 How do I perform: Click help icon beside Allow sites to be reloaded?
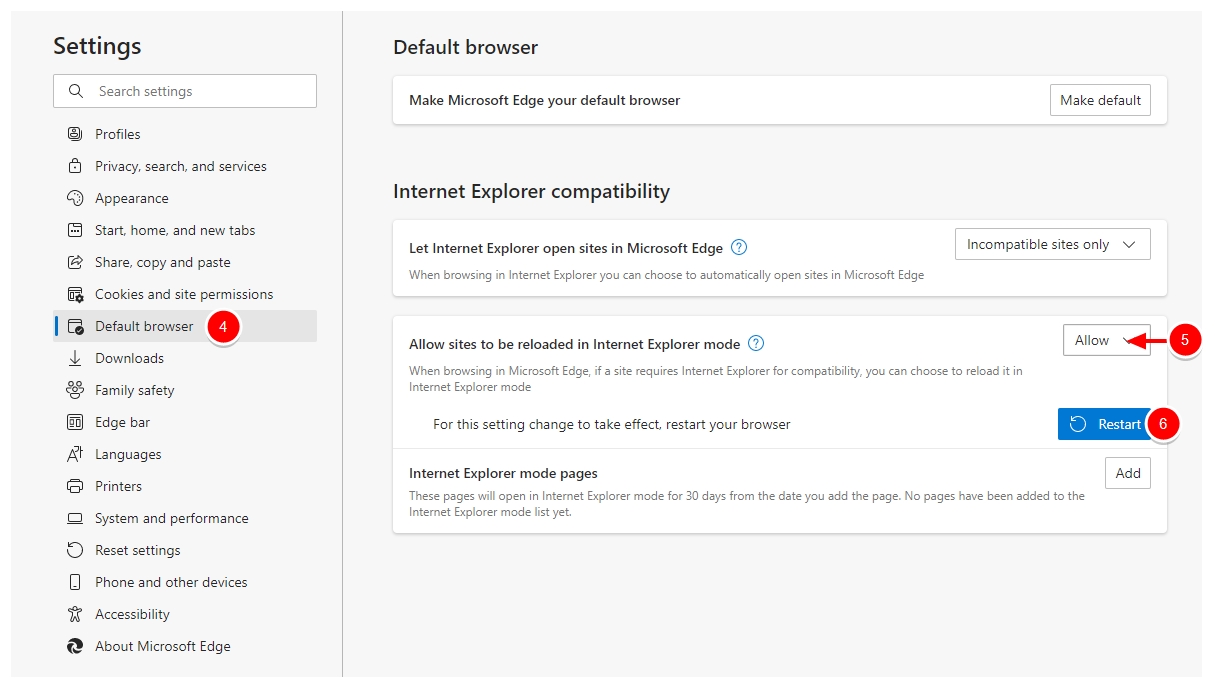click(x=756, y=343)
